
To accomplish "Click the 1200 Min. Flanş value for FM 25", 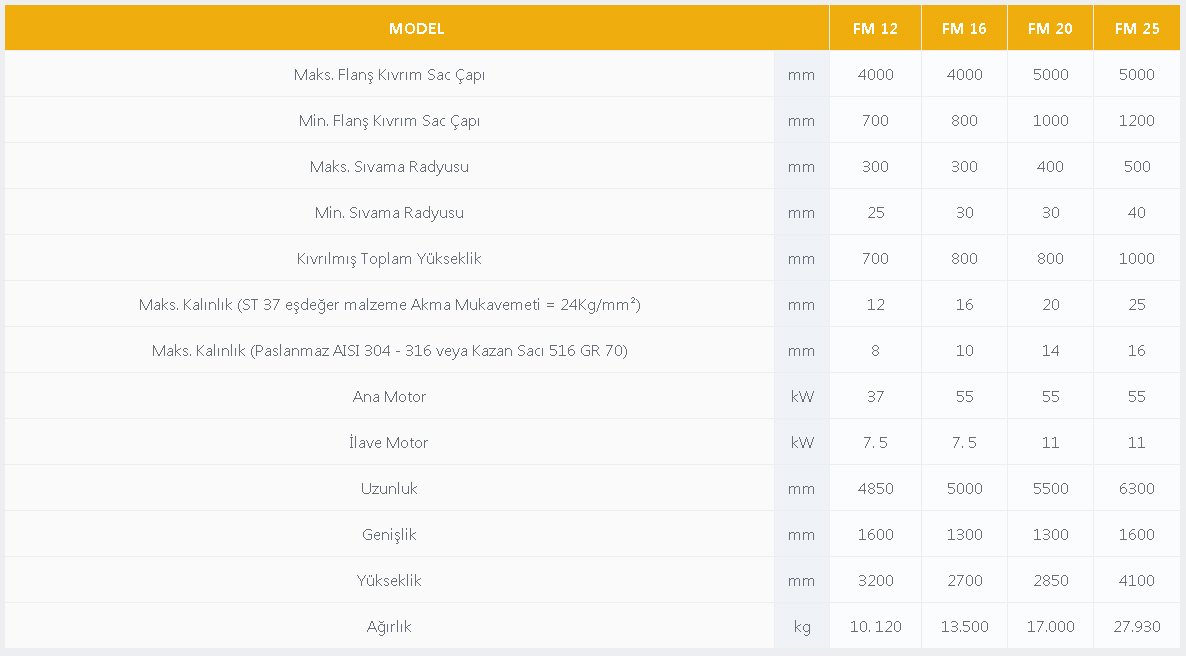I will point(1137,121).
